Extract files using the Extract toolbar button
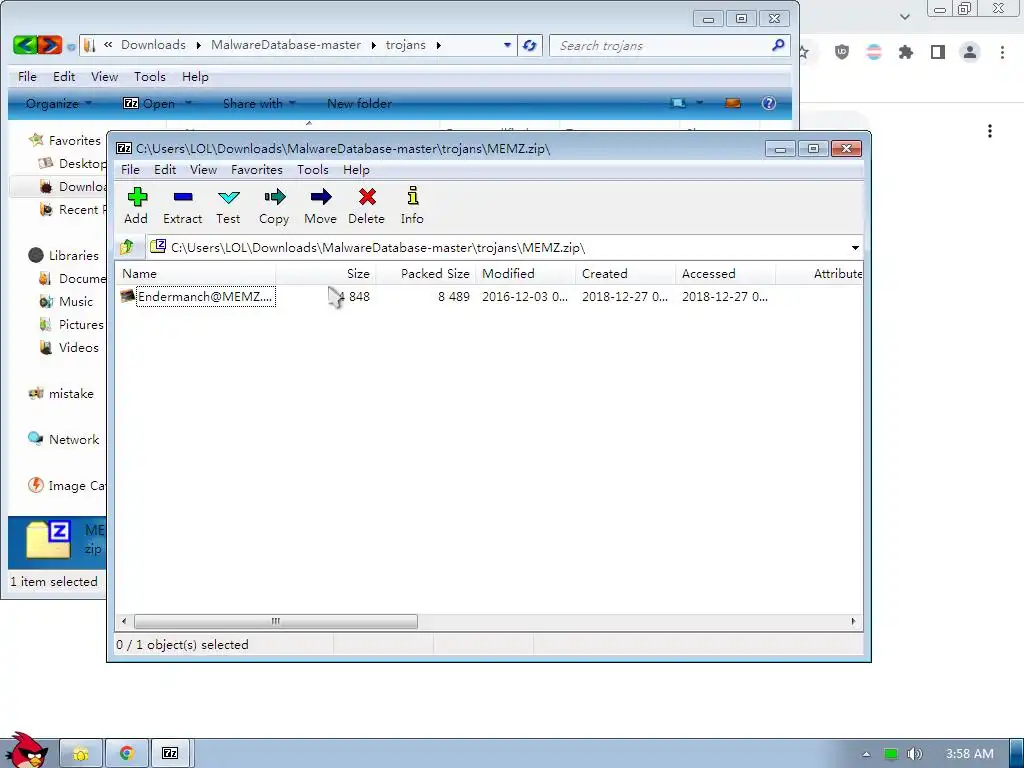 coord(182,206)
